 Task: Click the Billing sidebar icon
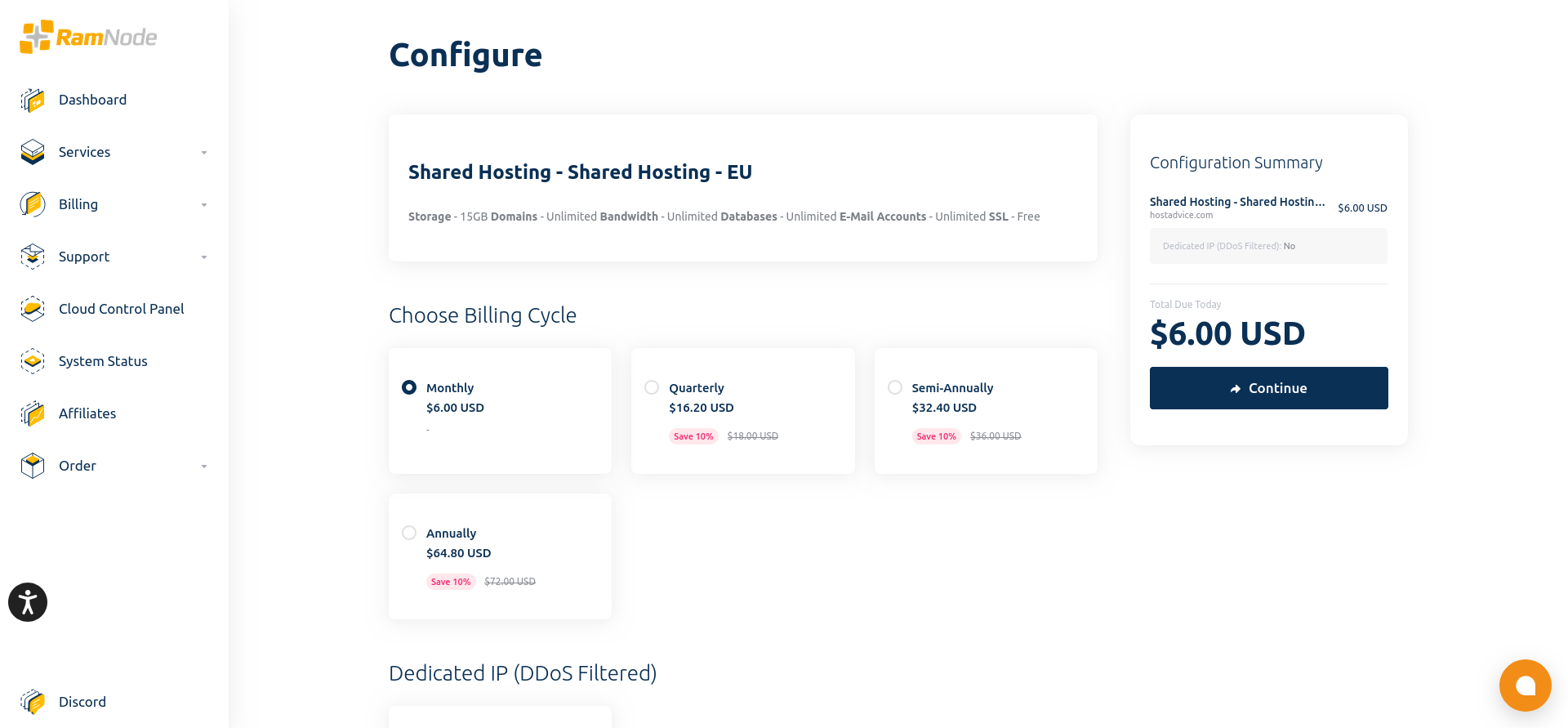33,204
